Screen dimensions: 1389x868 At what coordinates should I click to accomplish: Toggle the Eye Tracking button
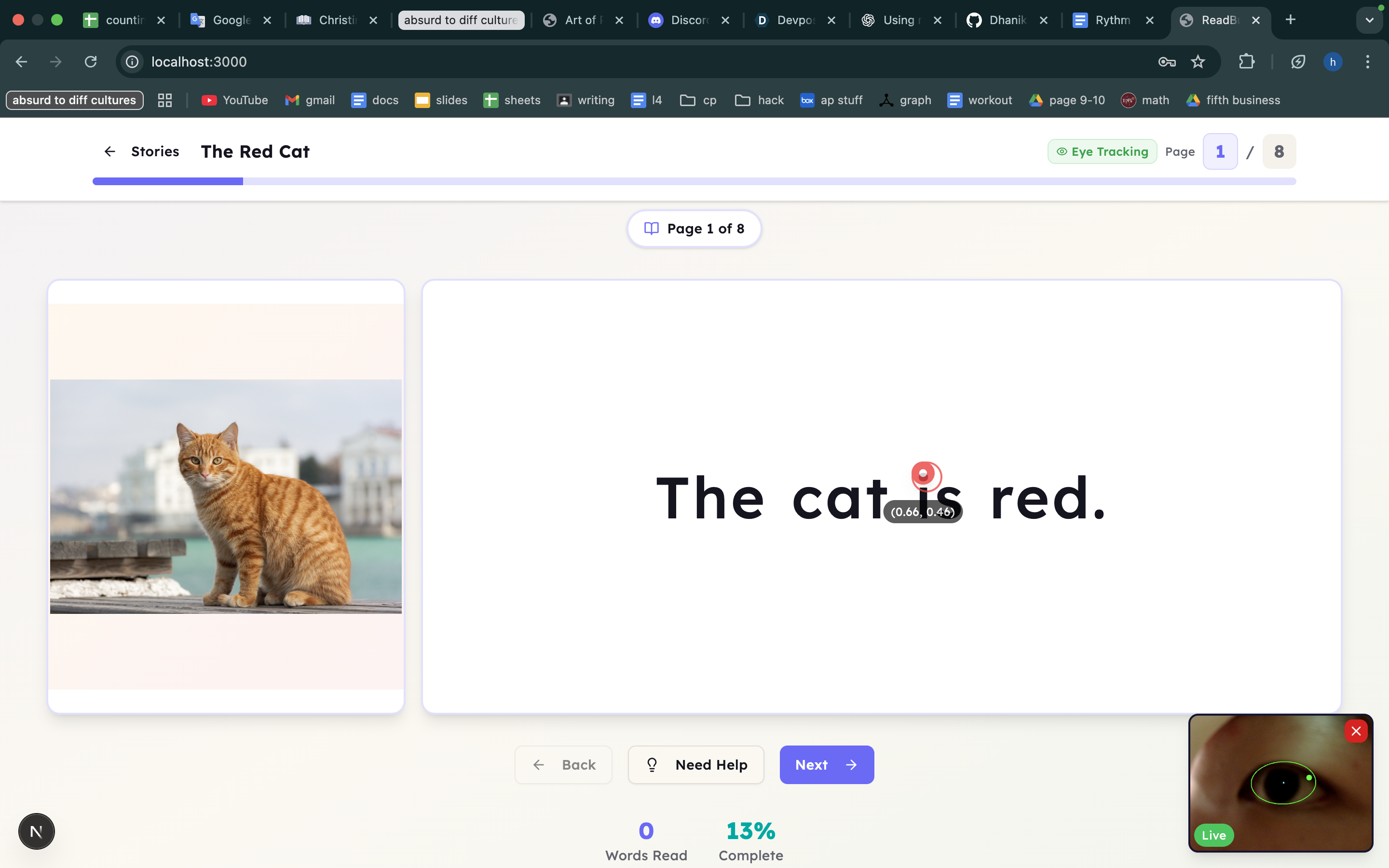[1102, 151]
